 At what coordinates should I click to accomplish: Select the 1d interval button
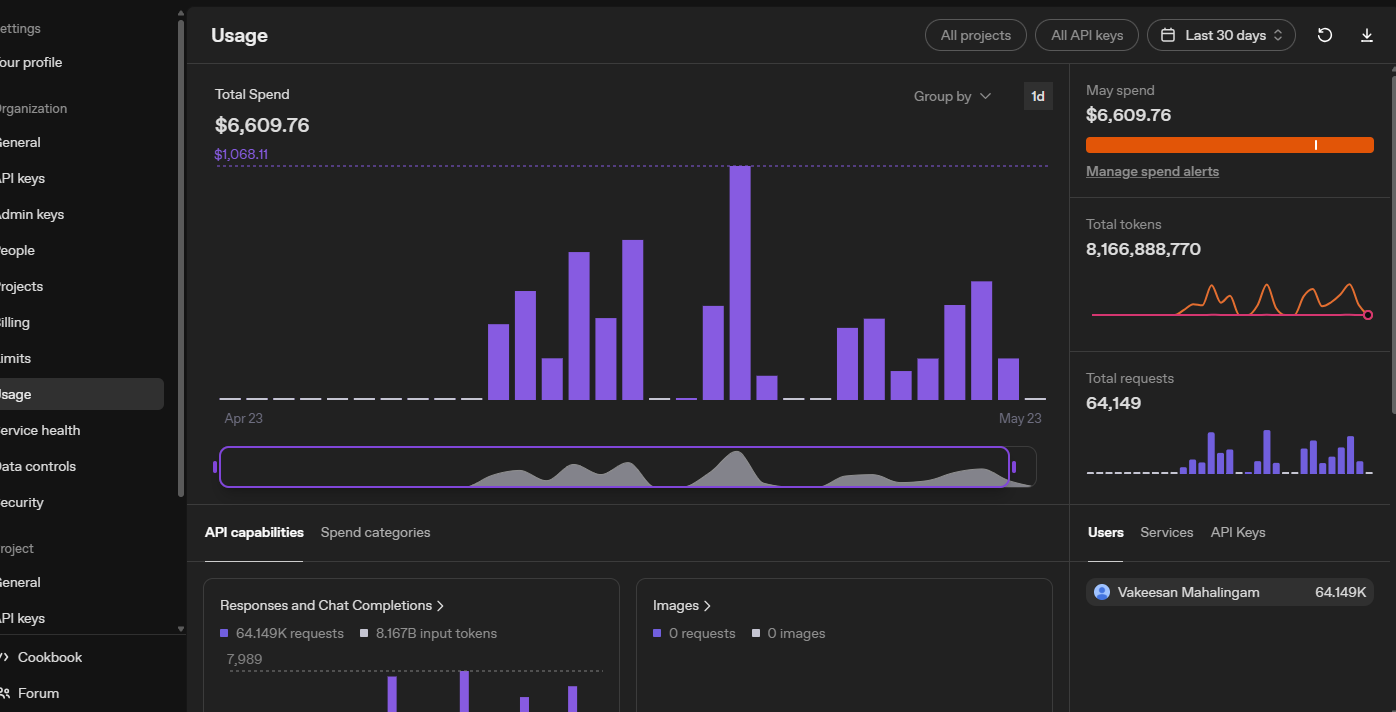point(1038,96)
